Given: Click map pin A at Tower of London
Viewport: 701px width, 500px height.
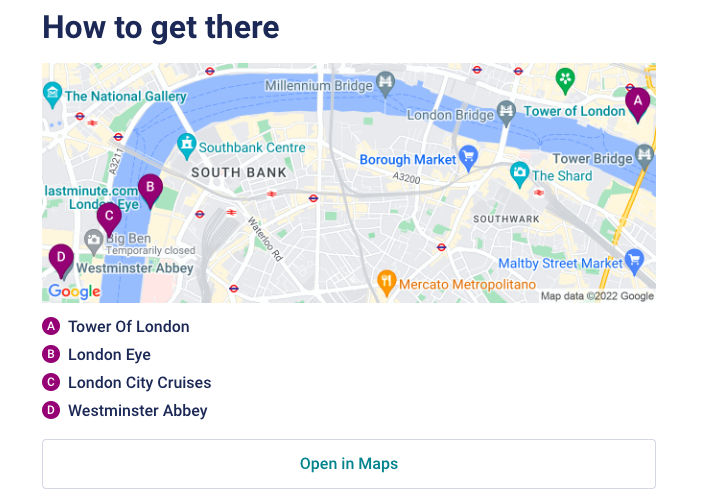Looking at the screenshot, I should click(637, 102).
